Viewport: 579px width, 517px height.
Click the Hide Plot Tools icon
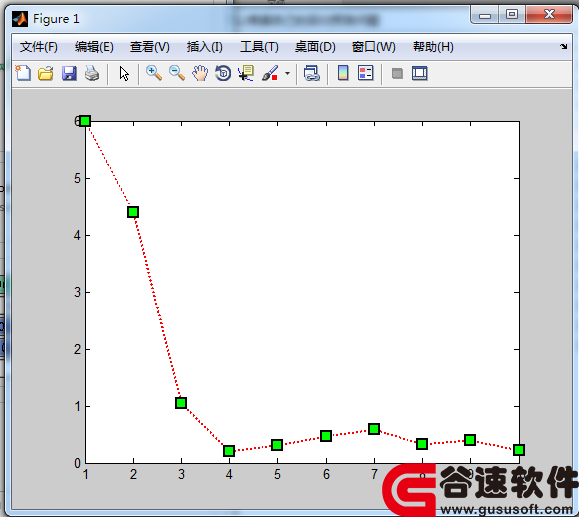coord(397,73)
